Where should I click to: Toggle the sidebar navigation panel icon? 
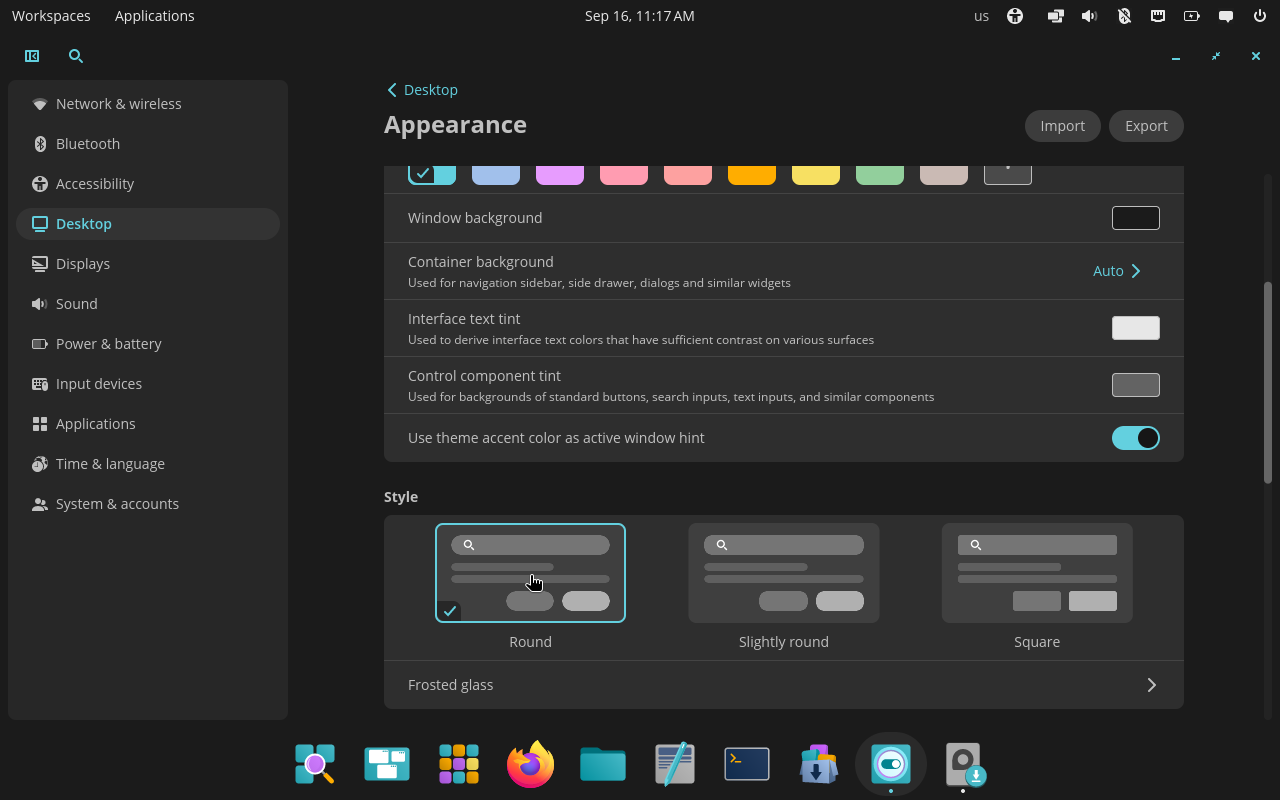click(32, 56)
